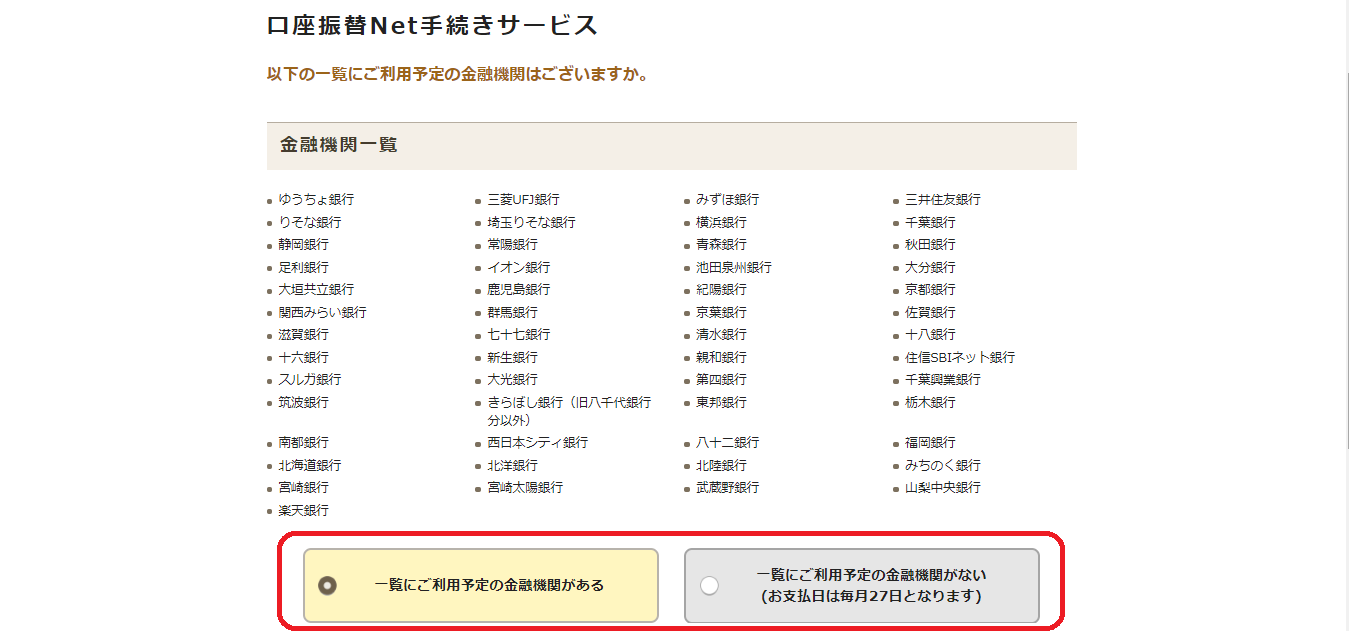Click the '八十二銀行' list entry
The height and width of the screenshot is (631, 1349).
pyautogui.click(x=727, y=442)
